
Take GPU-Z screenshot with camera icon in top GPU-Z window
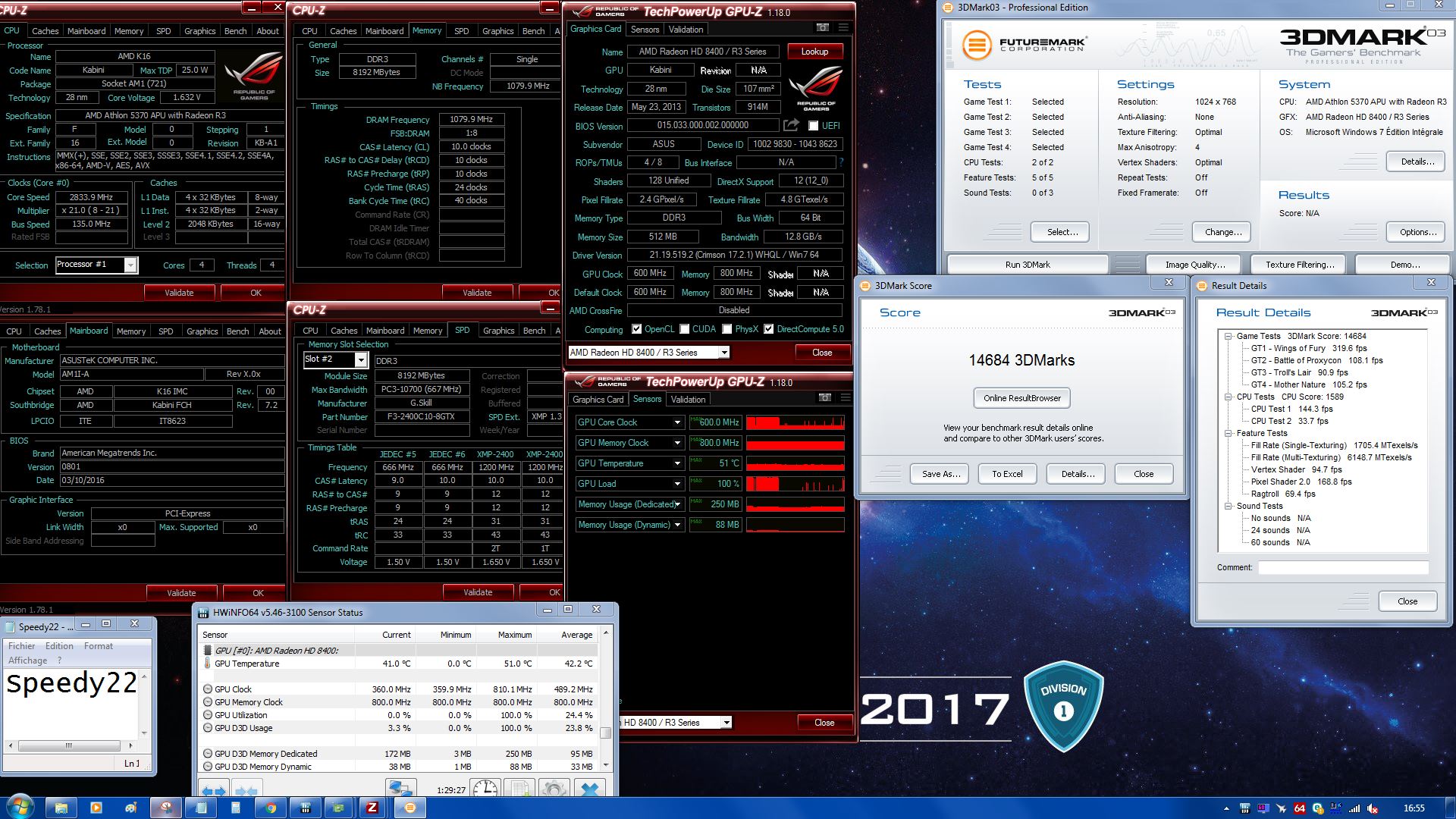coord(822,28)
